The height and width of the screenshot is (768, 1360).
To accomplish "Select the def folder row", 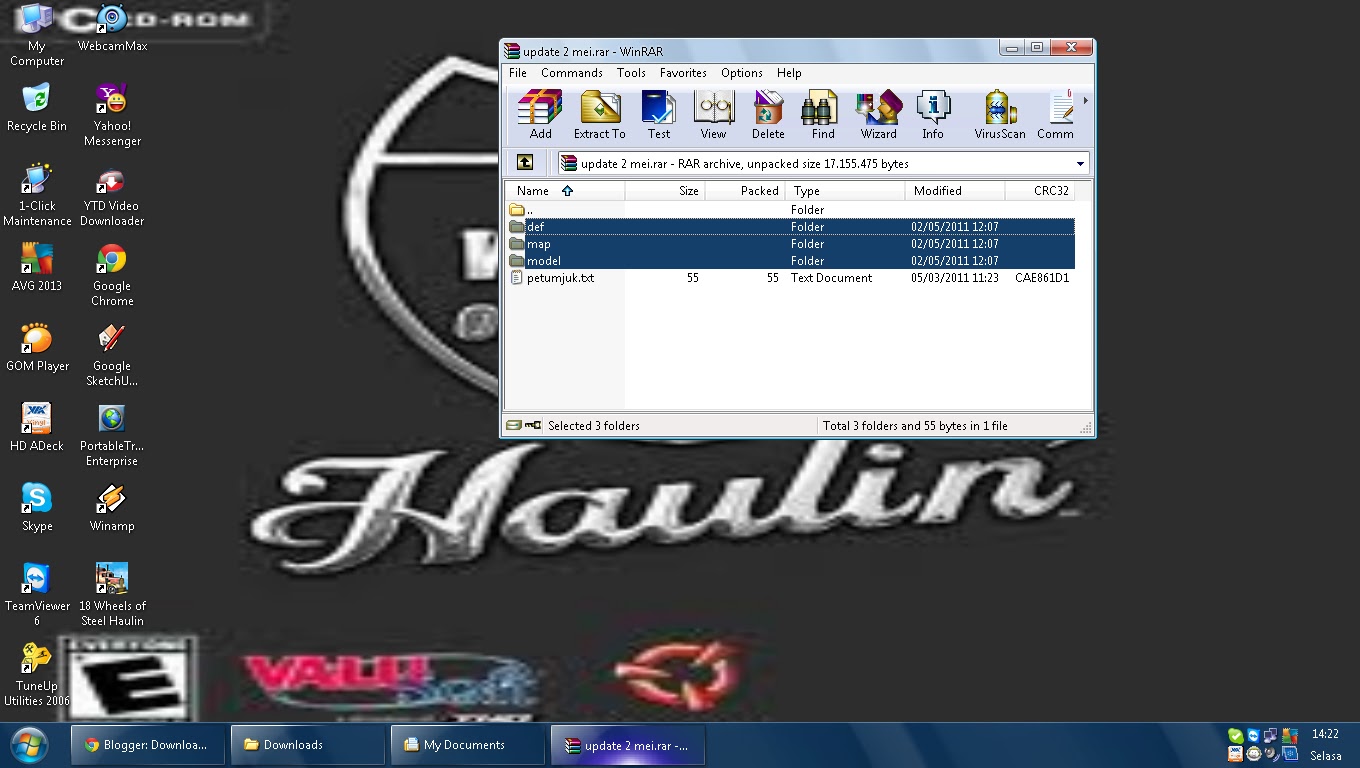I will (790, 227).
